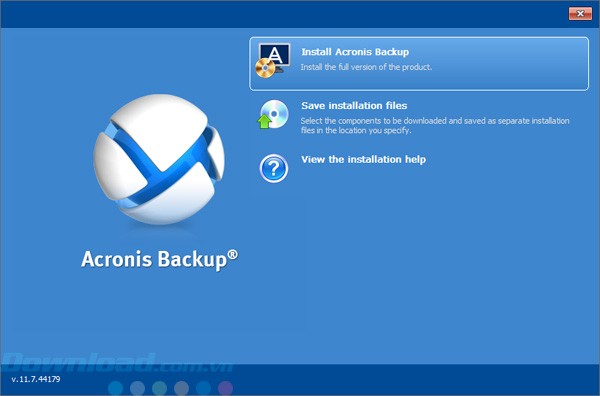Open View the installation help

click(363, 160)
